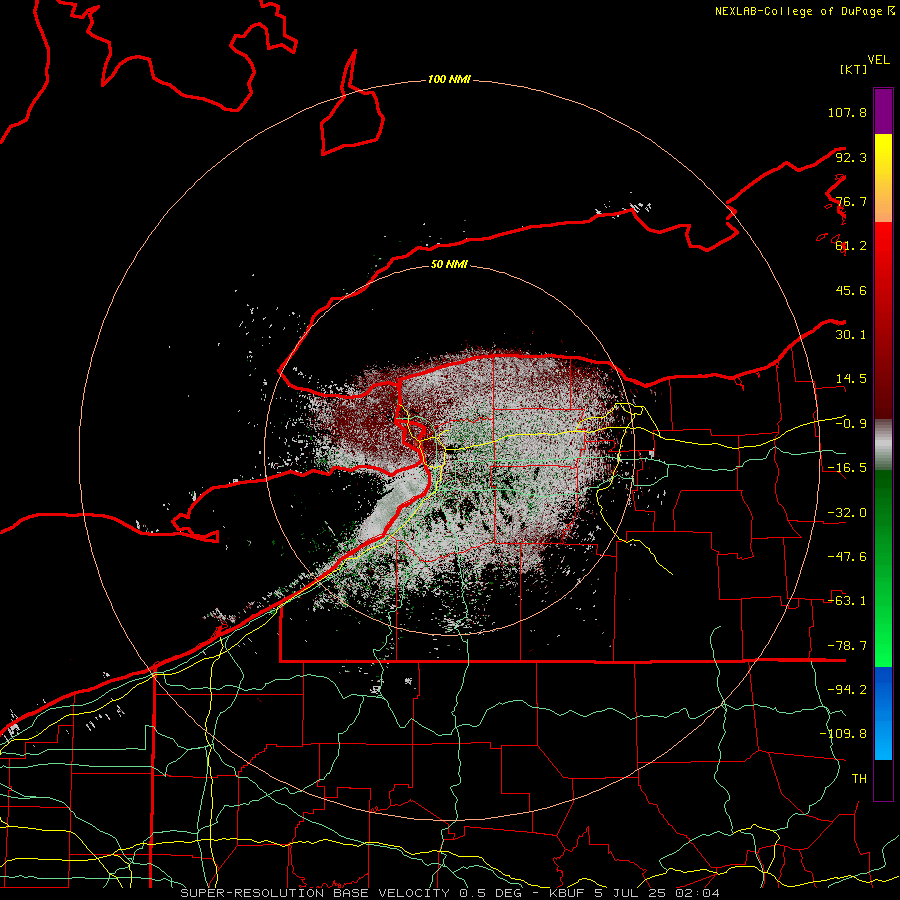900x900 pixels.
Task: Click the 14.5 velocity scale value
Action: (x=851, y=379)
